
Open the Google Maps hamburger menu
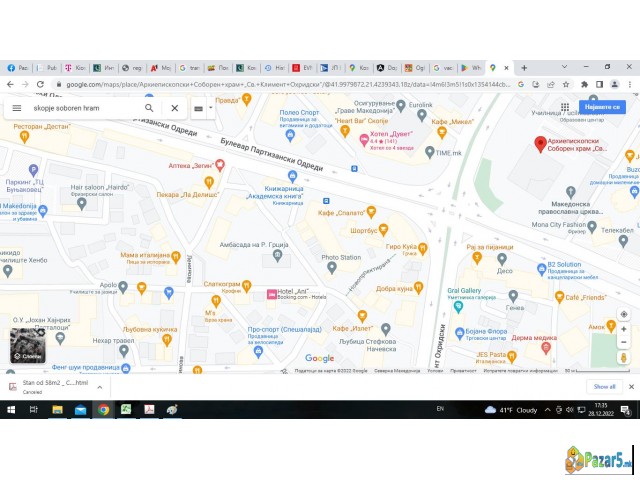(x=17, y=108)
